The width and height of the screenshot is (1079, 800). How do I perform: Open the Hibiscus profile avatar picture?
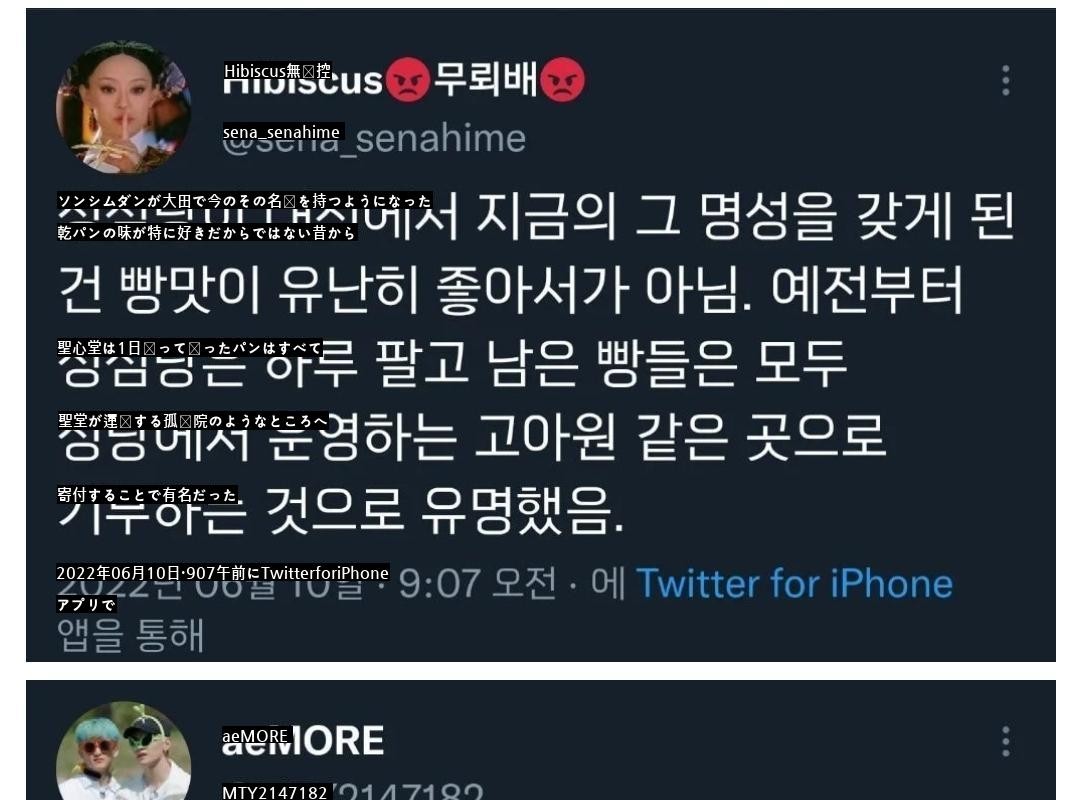click(123, 107)
